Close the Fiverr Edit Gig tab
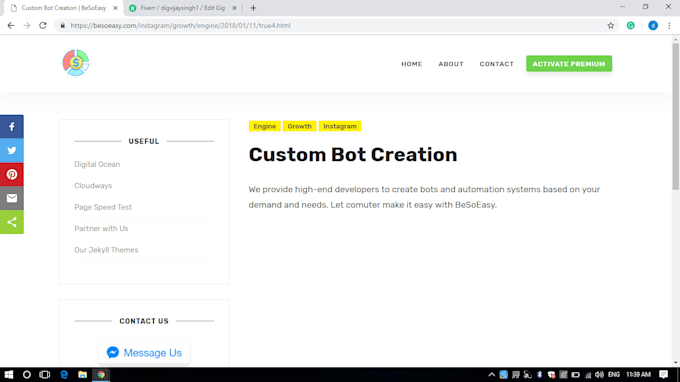 click(234, 8)
